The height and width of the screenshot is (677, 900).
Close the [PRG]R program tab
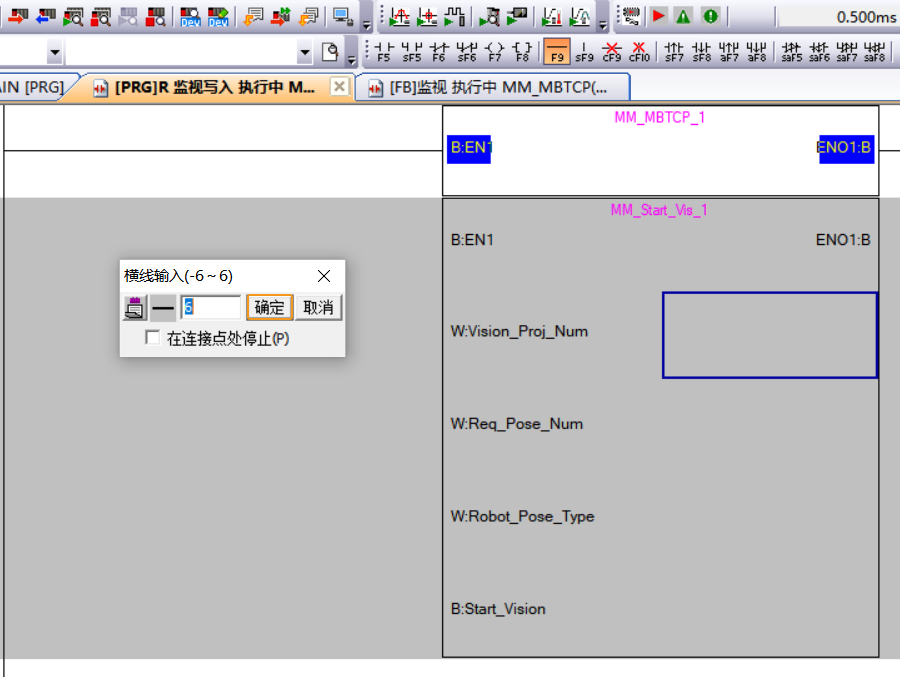pyautogui.click(x=339, y=87)
